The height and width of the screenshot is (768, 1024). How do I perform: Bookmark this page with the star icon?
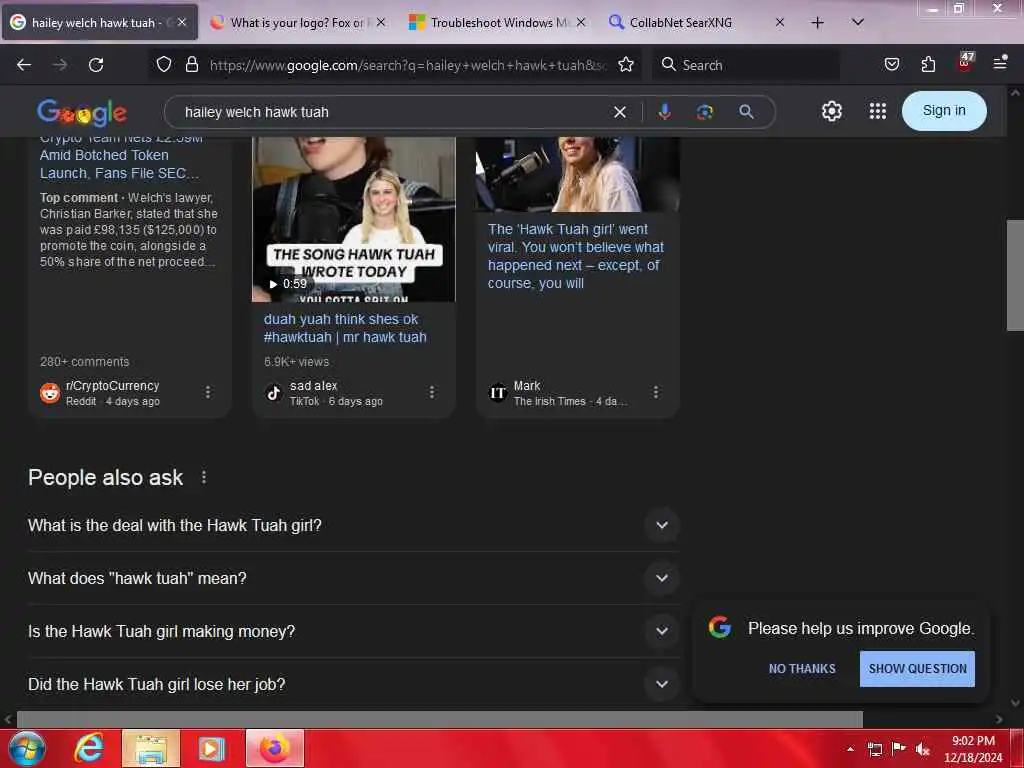[626, 64]
